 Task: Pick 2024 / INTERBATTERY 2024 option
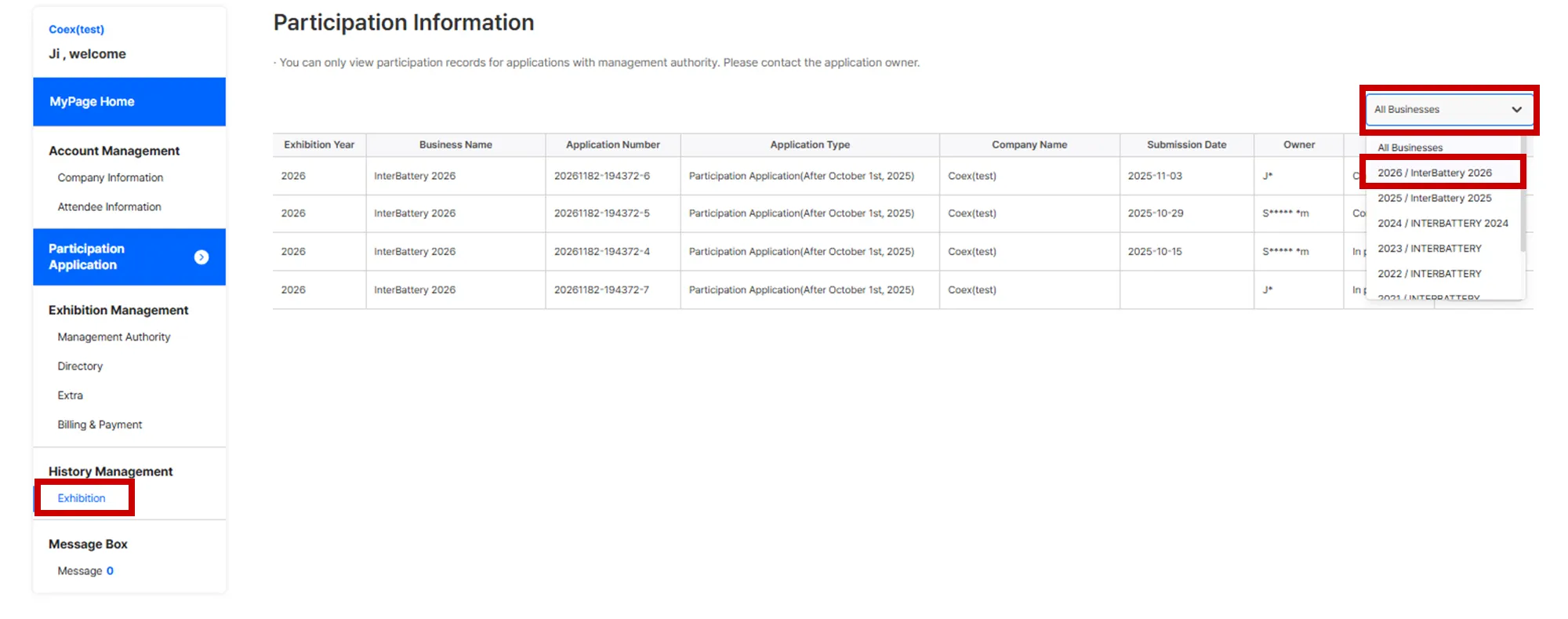point(1443,223)
